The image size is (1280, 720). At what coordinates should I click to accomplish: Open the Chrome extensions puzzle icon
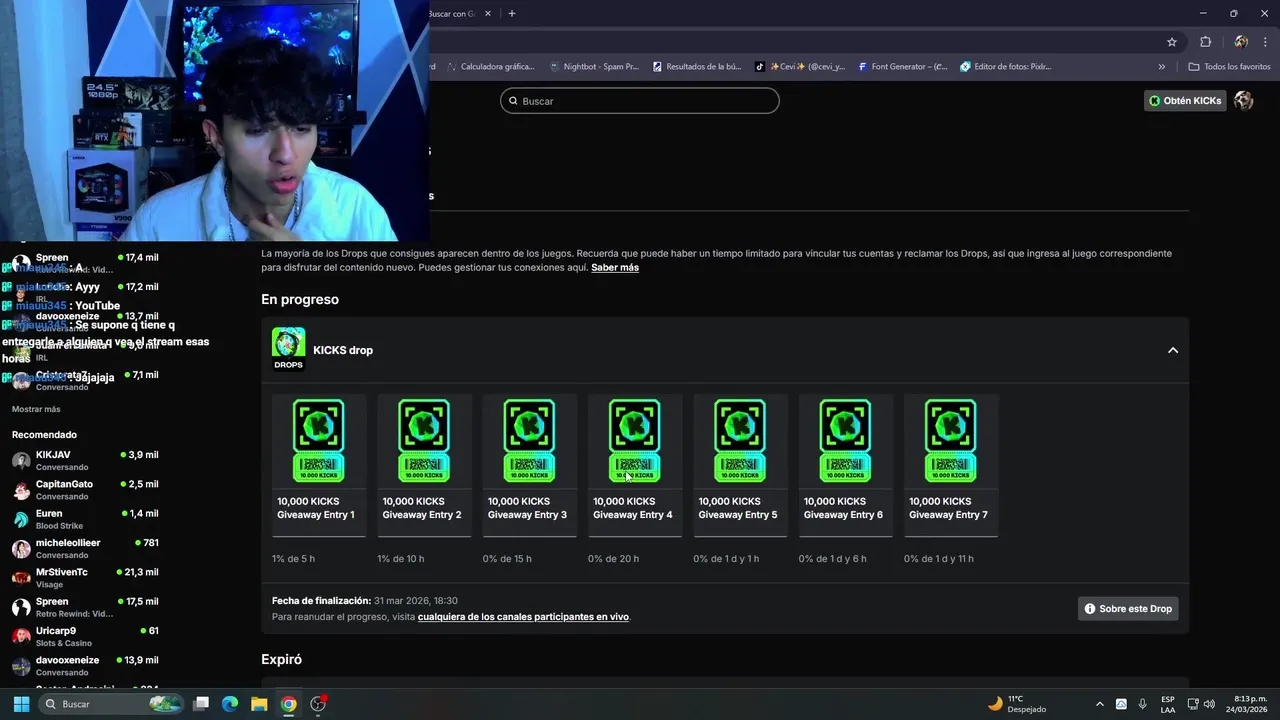click(x=1205, y=42)
